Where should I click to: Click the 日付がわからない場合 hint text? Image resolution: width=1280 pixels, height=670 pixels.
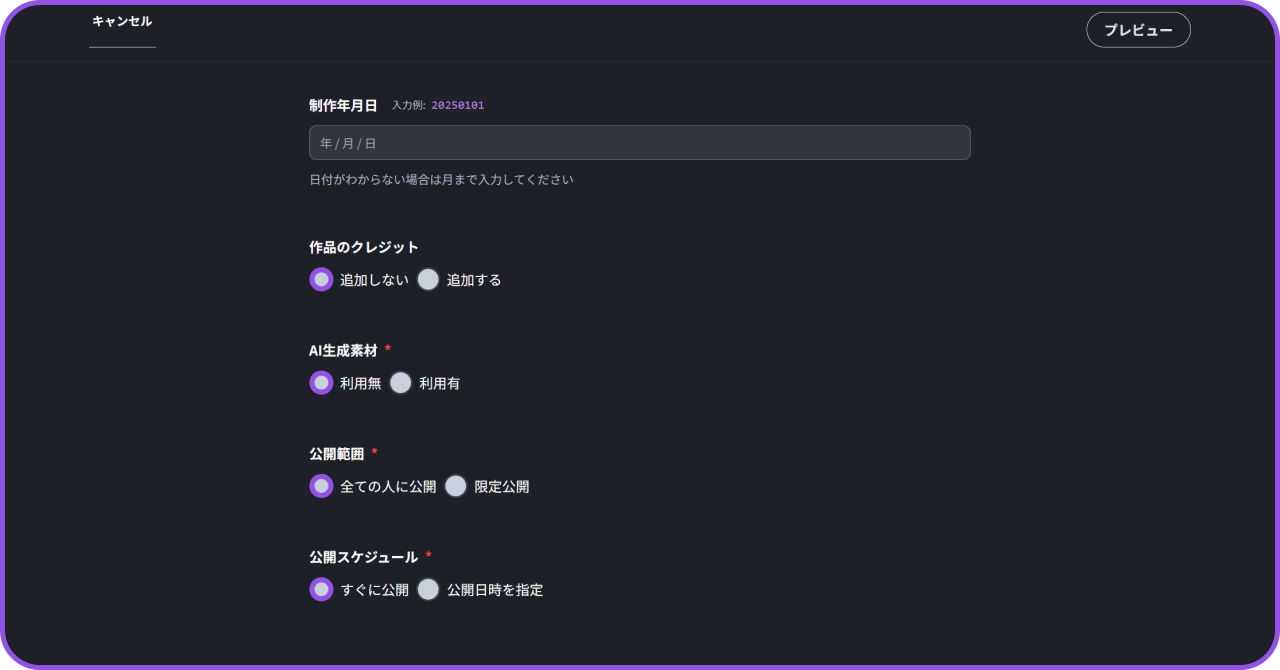[441, 180]
